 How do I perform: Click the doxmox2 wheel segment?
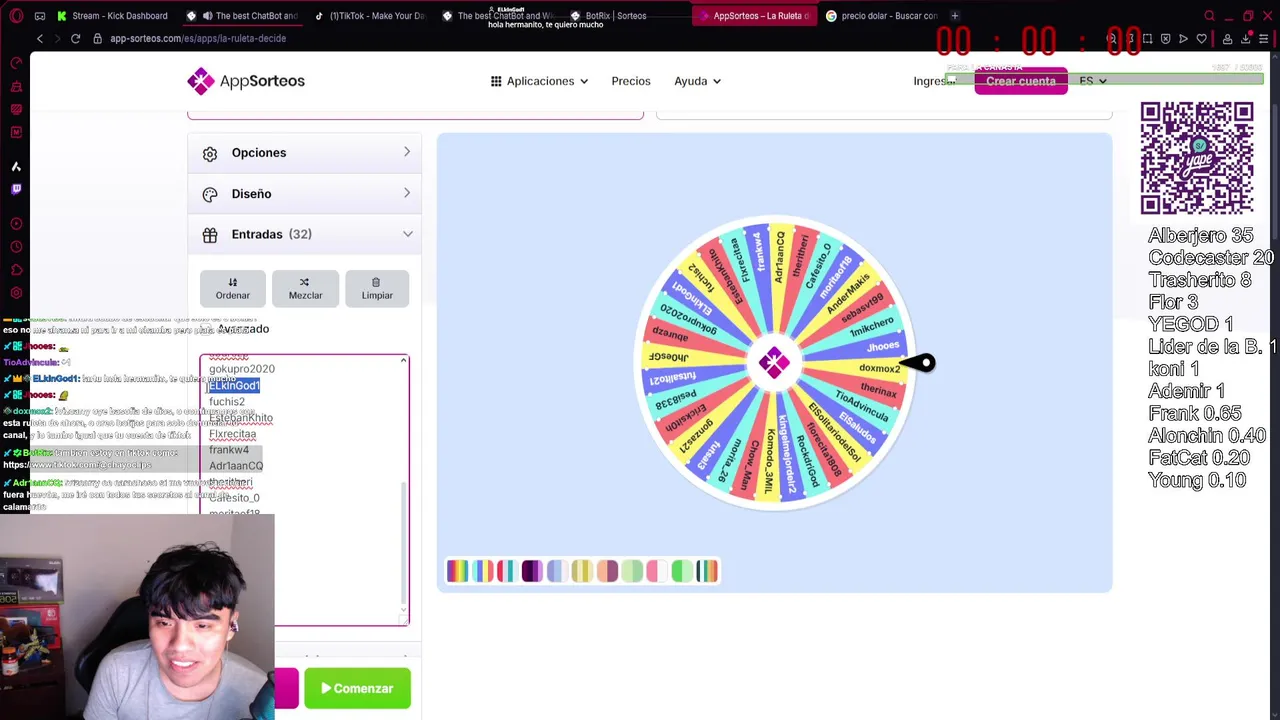pos(879,368)
